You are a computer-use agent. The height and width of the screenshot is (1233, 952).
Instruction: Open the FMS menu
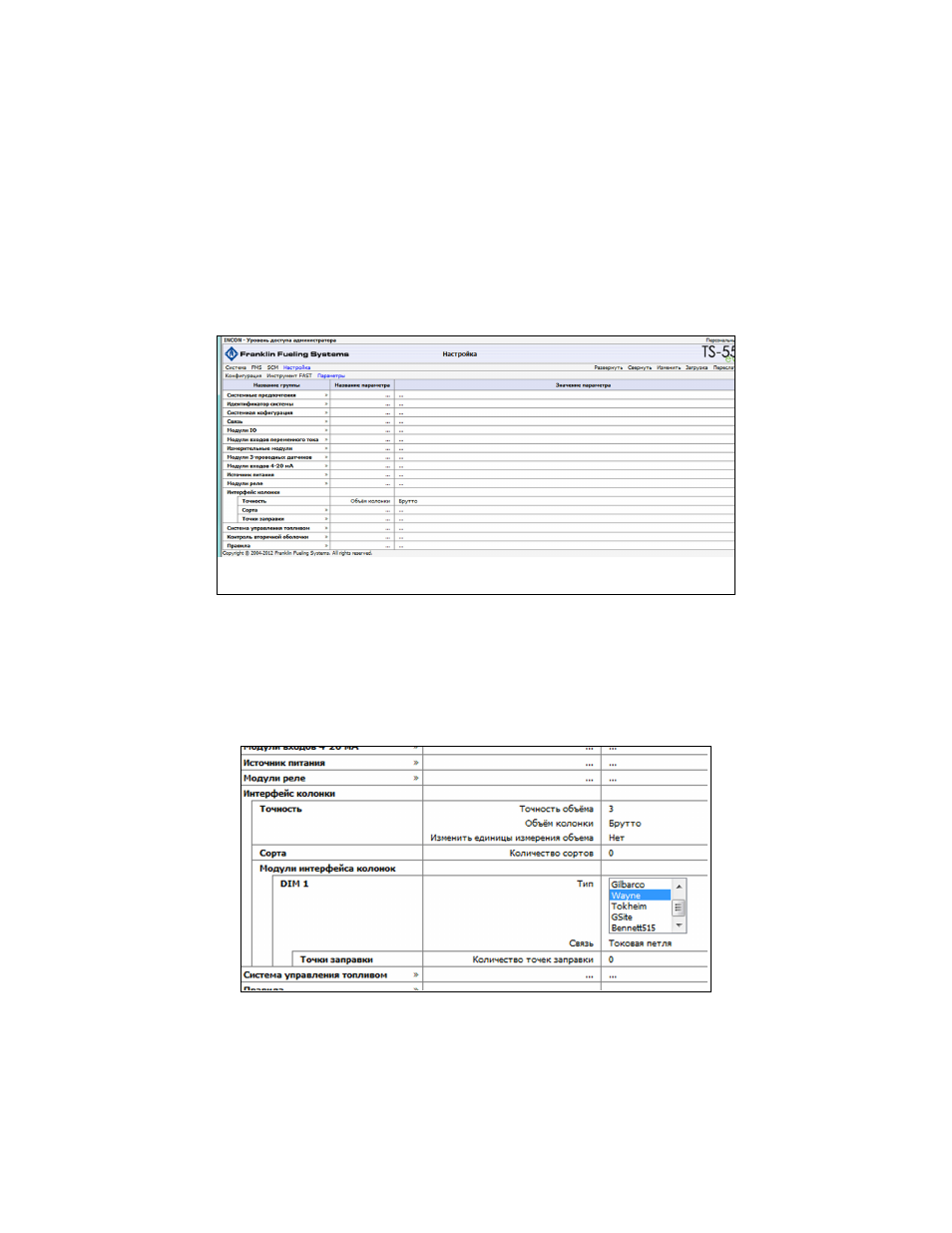tap(256, 367)
